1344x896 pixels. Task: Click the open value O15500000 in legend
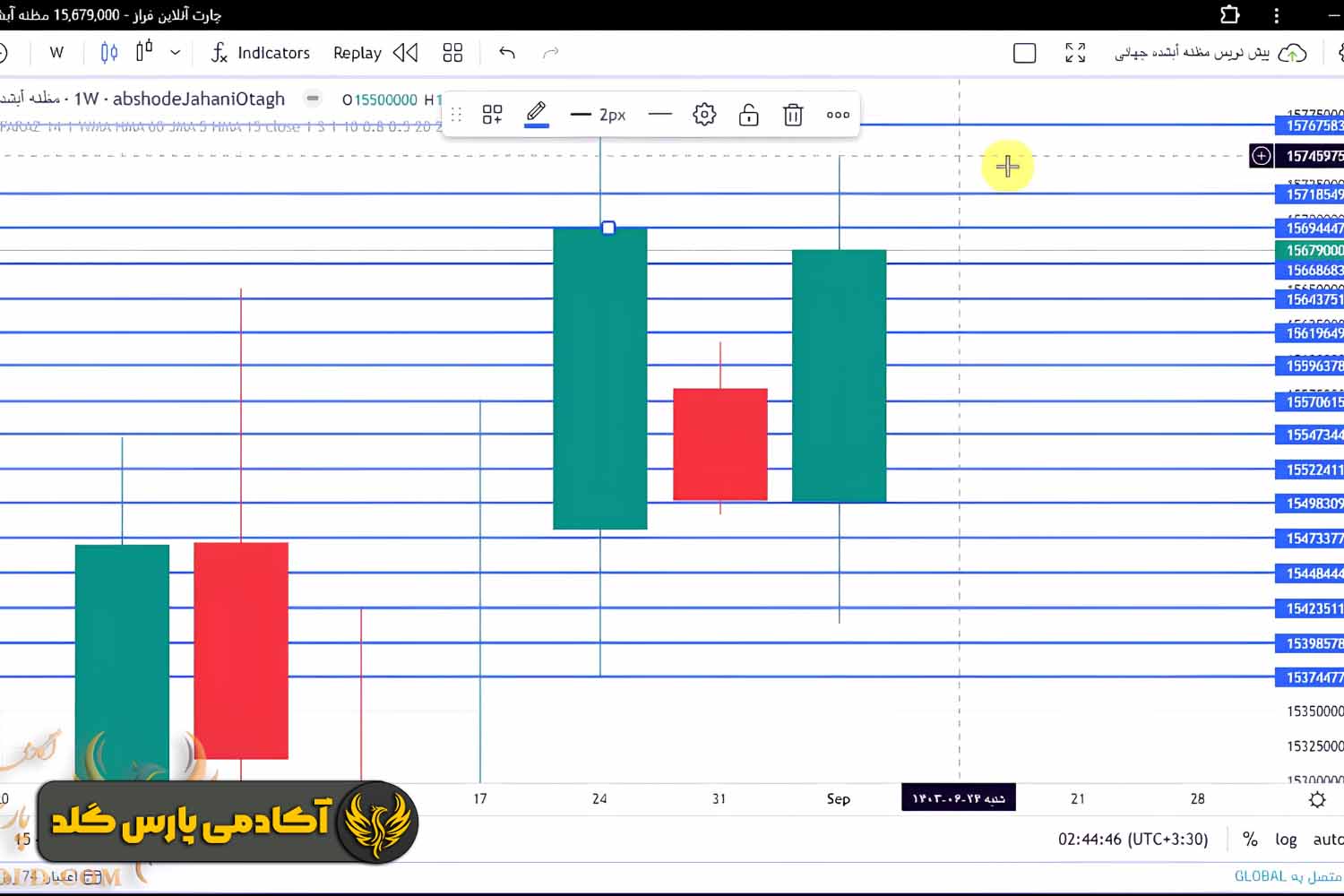[380, 99]
